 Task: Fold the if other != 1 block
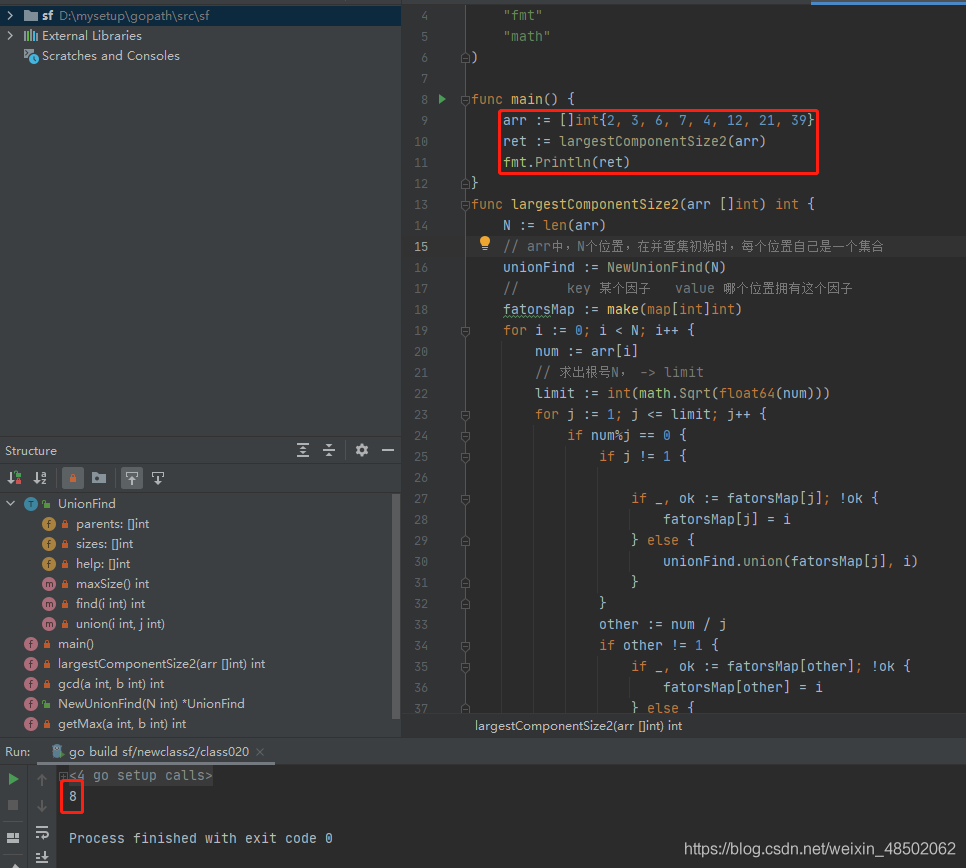[465, 646]
